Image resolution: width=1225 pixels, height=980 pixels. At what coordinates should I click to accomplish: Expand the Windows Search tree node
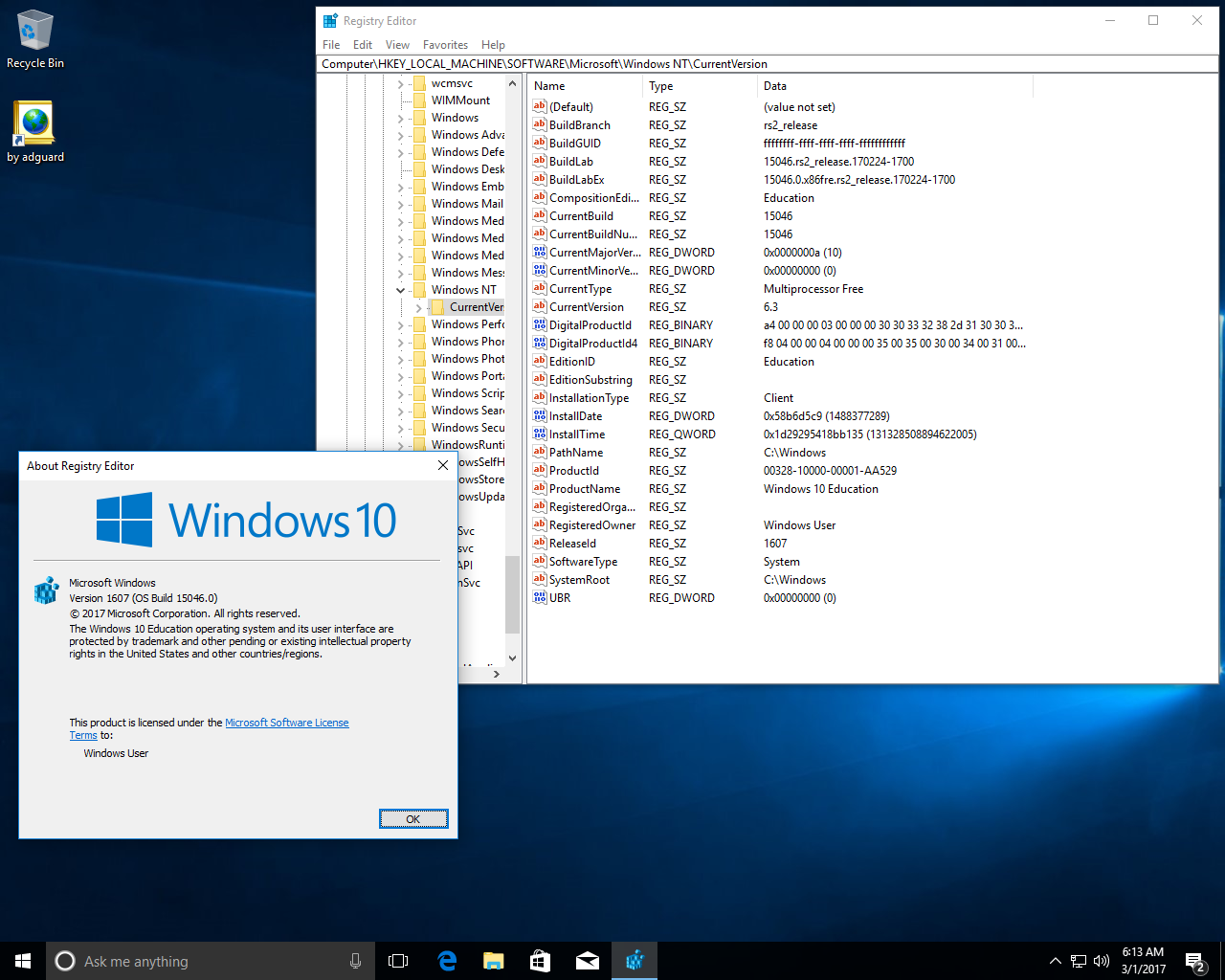click(x=401, y=411)
